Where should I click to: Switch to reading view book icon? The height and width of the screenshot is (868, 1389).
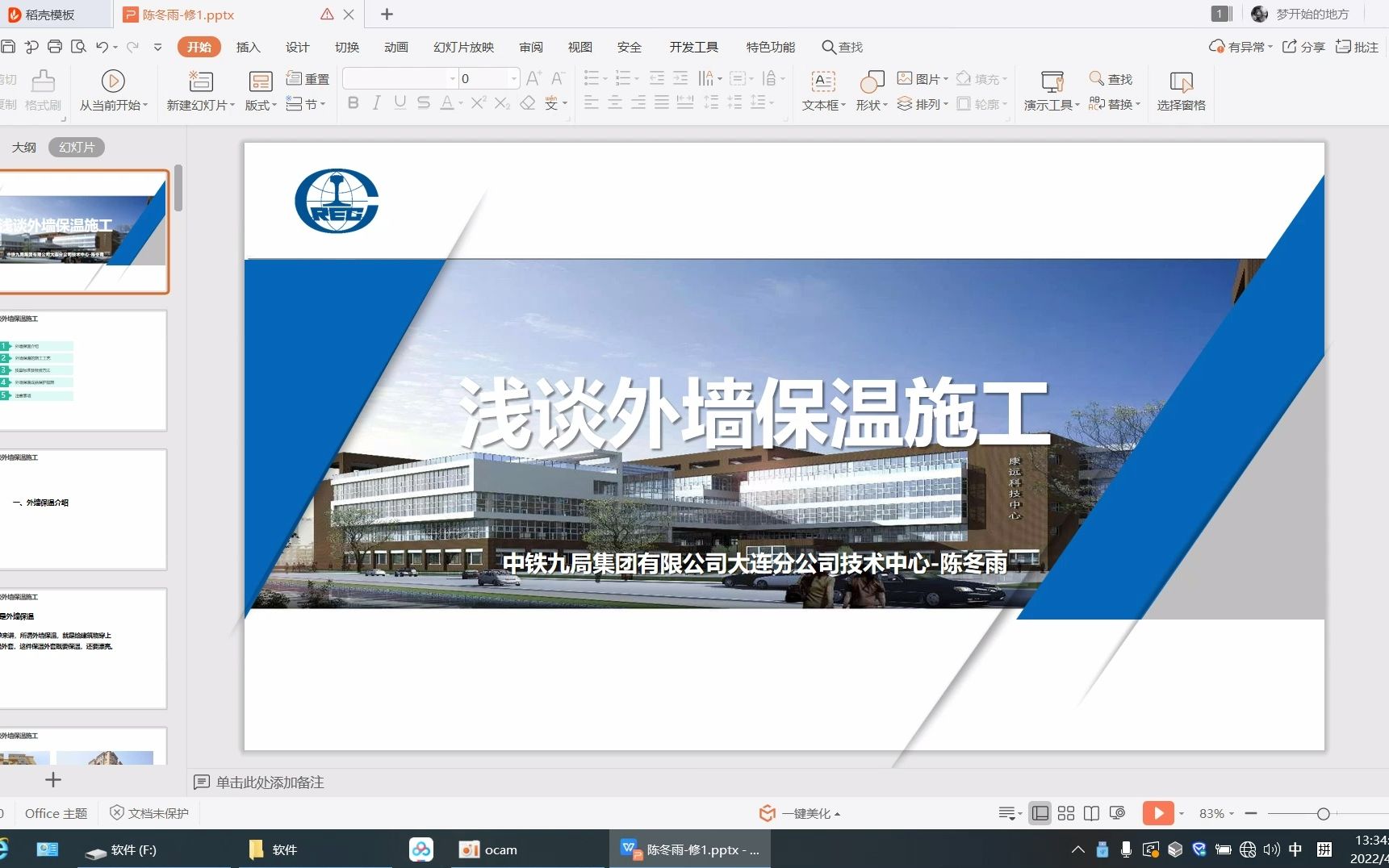[1091, 813]
